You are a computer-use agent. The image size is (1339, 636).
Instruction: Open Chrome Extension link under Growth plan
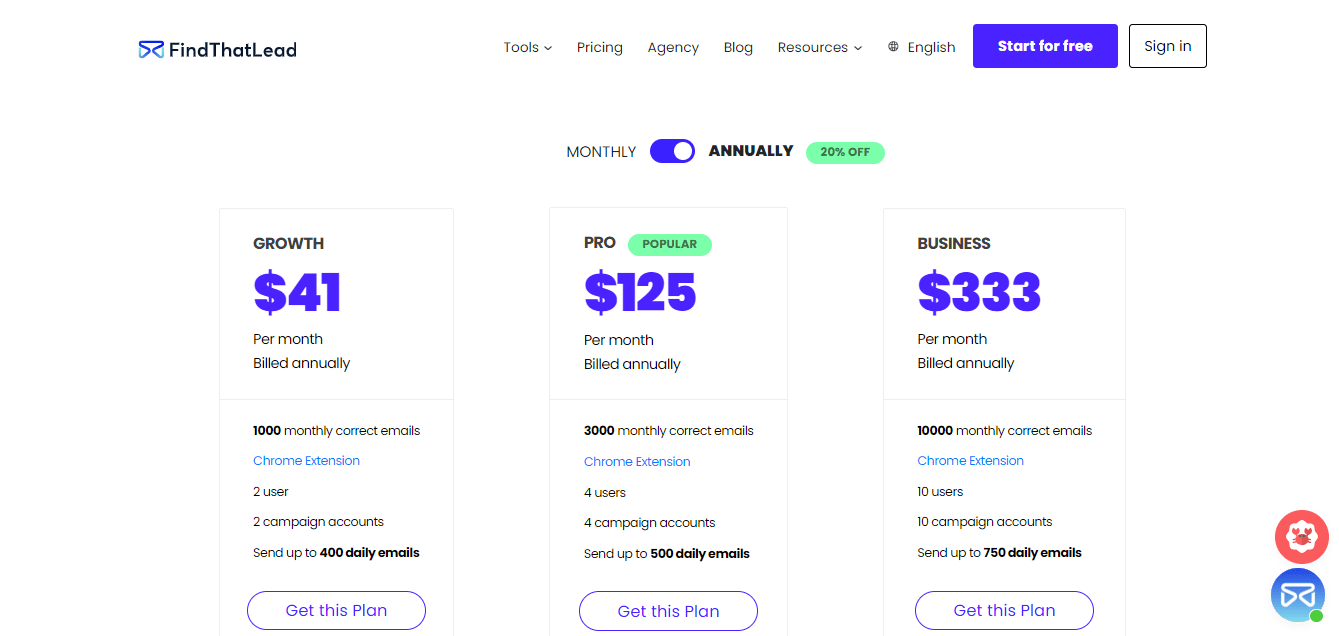coord(306,460)
